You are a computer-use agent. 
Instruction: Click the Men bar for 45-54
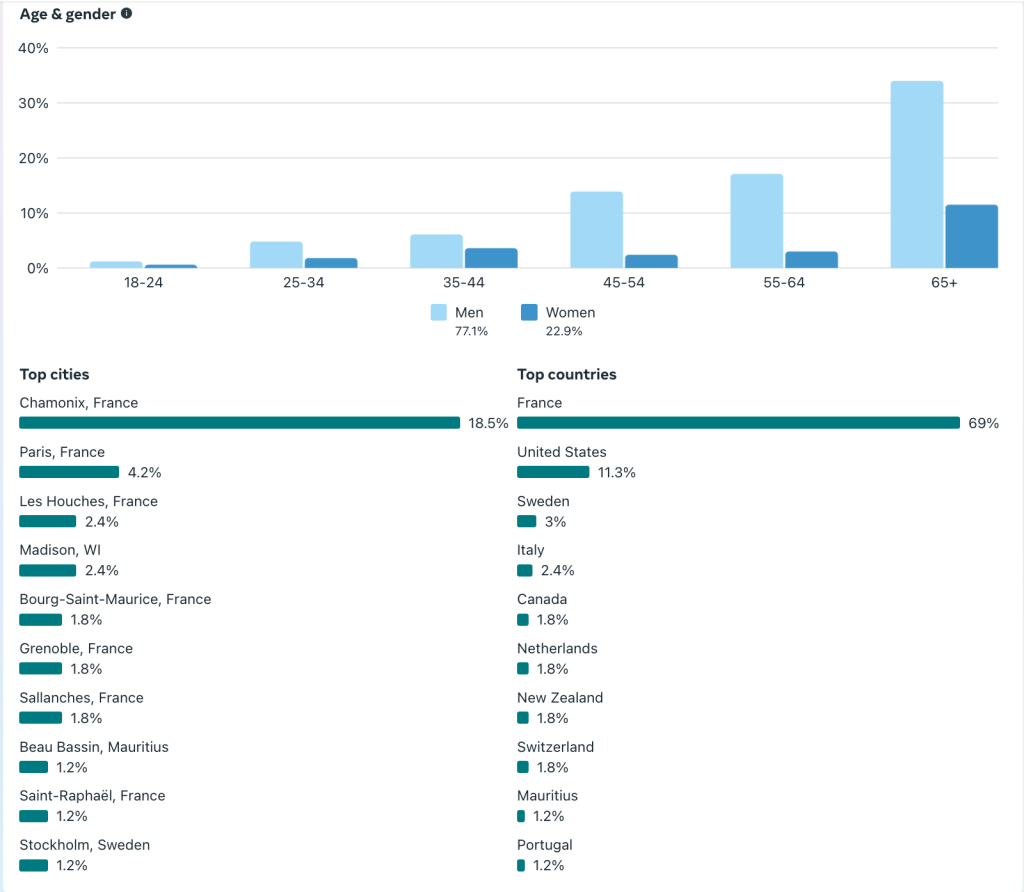(596, 230)
